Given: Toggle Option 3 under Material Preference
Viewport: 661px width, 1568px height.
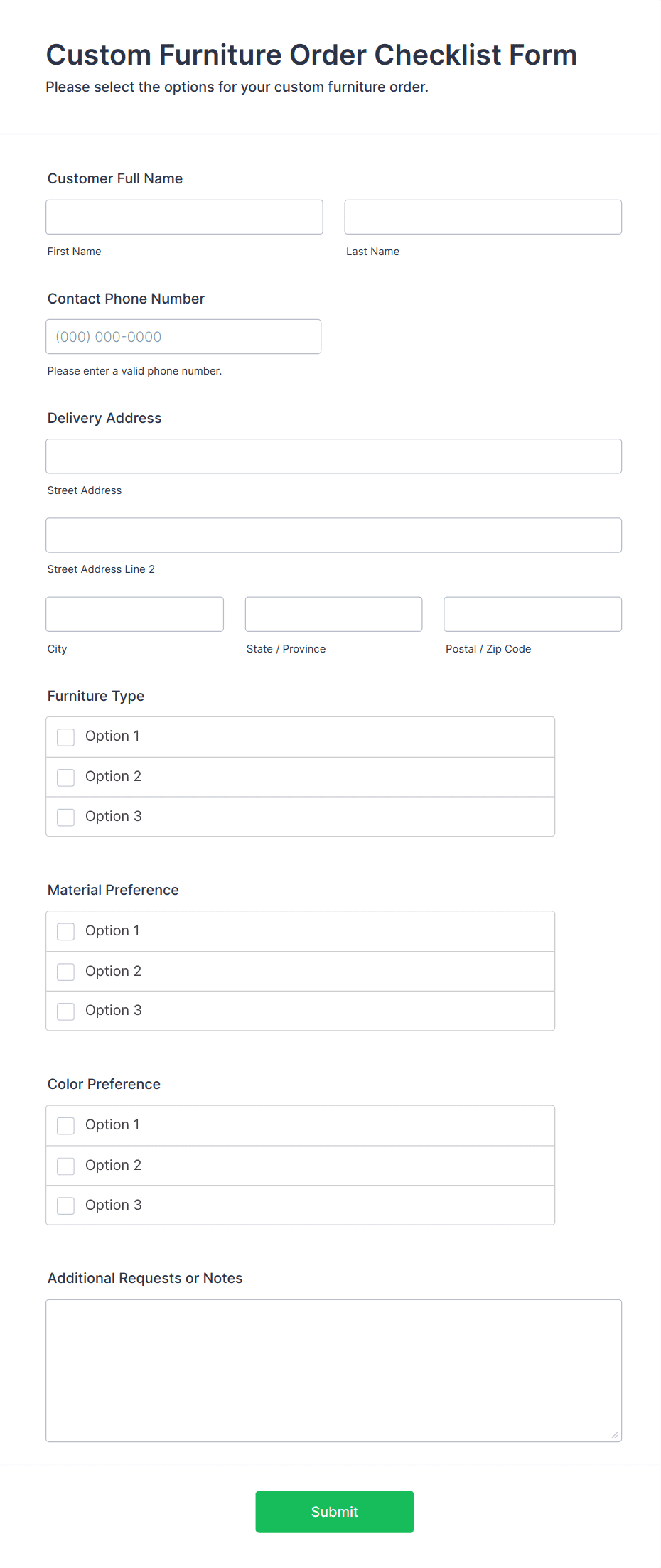Looking at the screenshot, I should 66,1011.
